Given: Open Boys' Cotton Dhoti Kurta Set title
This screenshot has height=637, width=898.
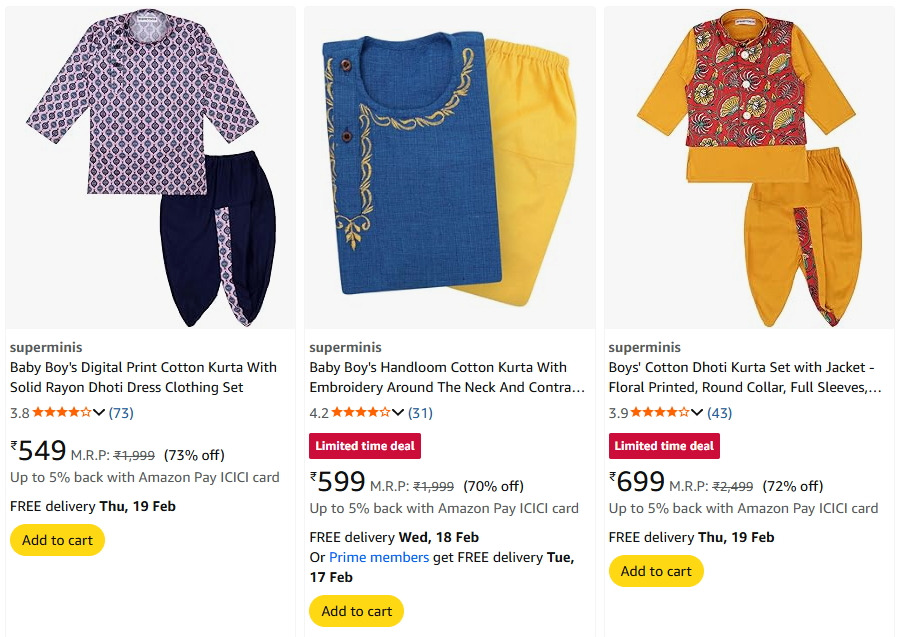Looking at the screenshot, I should pos(745,377).
